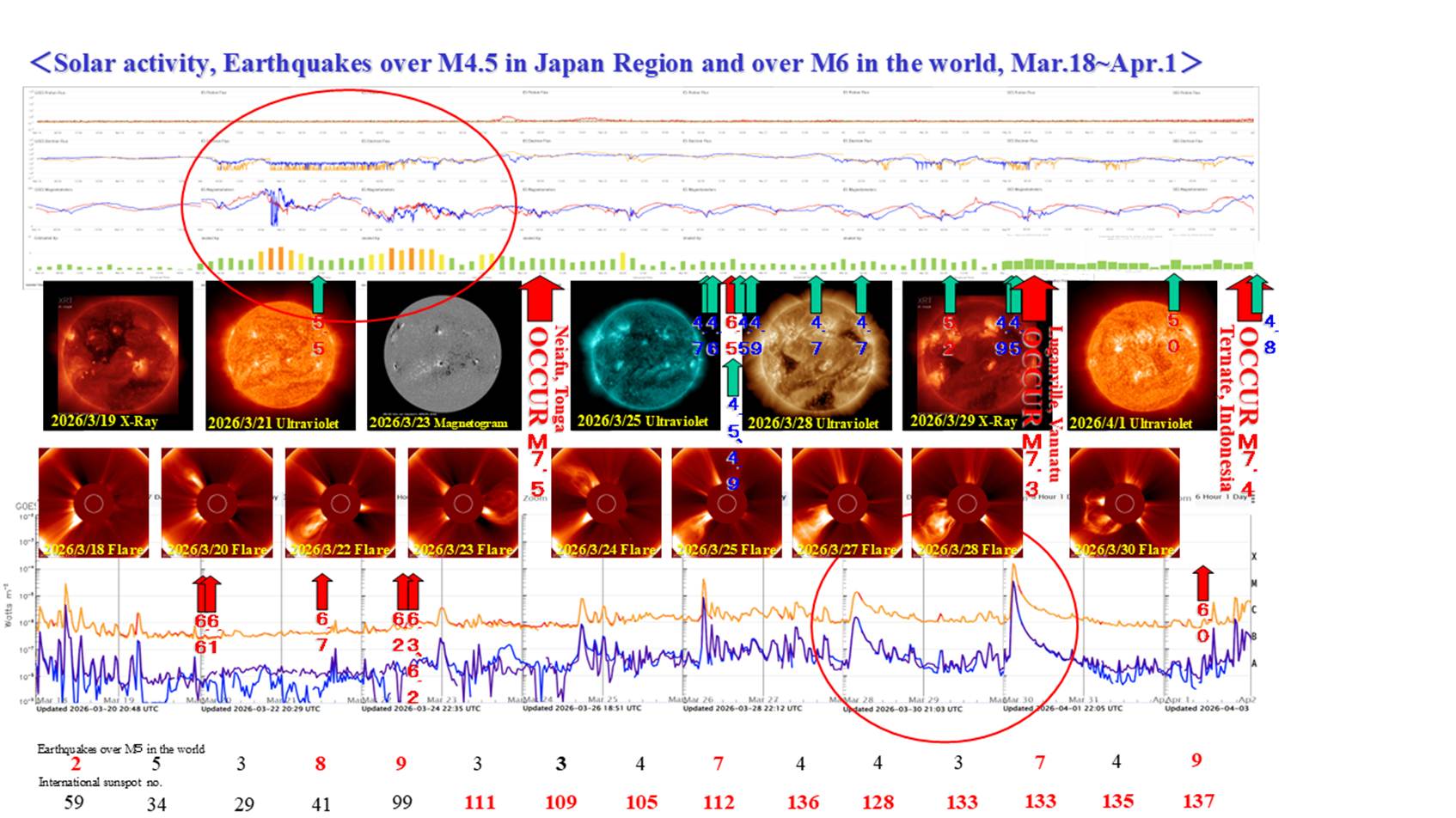Select the 2026/3/25 Ultraviolet sun image

pyautogui.click(x=645, y=355)
